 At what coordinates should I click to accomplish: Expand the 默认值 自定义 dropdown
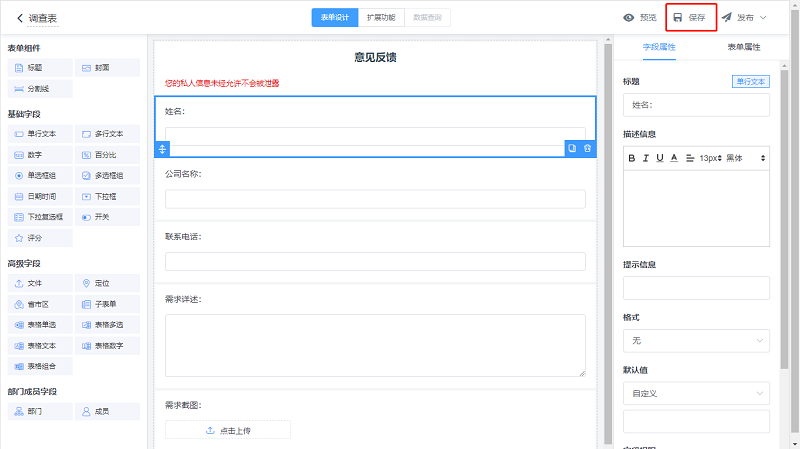(696, 393)
